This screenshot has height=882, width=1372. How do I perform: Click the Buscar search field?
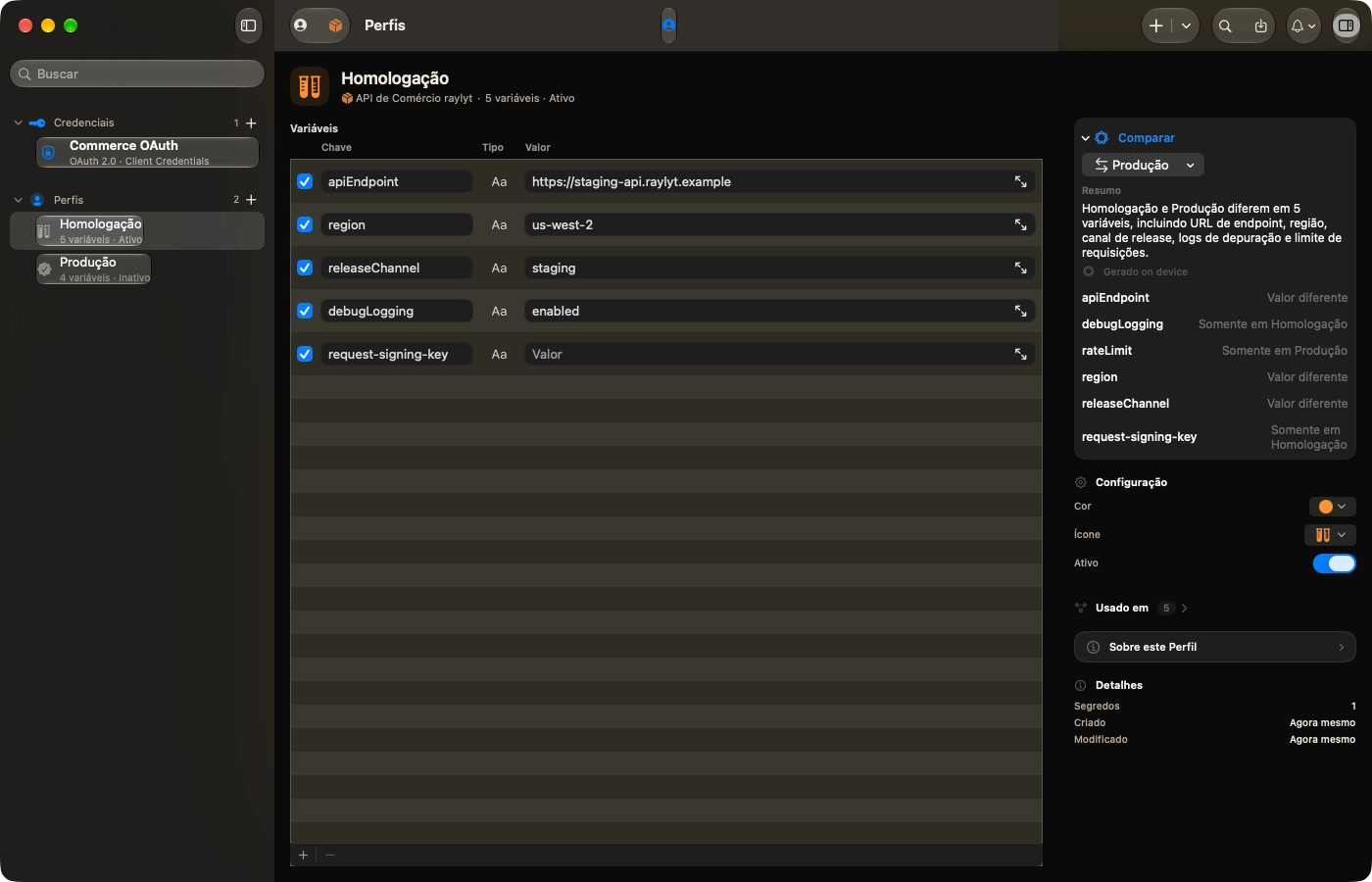[137, 73]
